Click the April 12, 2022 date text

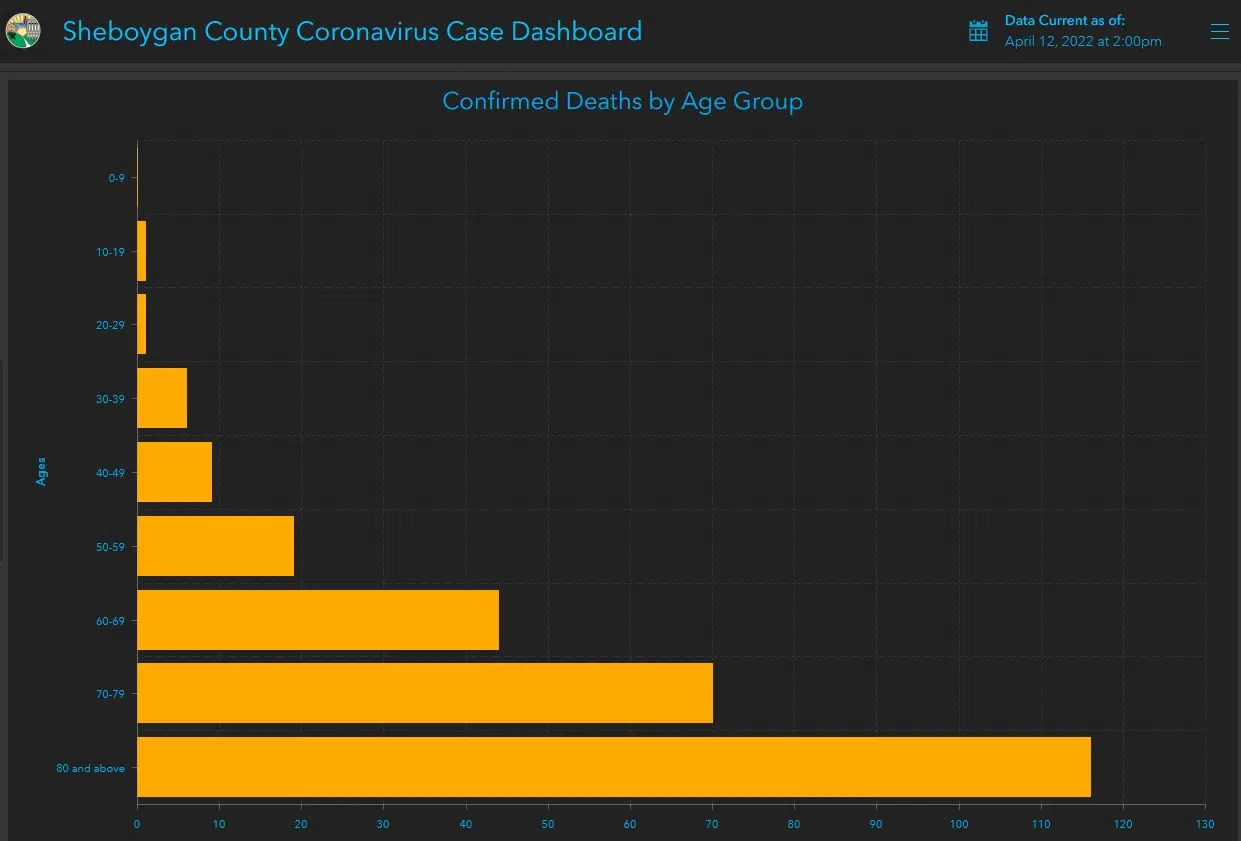(x=1082, y=42)
